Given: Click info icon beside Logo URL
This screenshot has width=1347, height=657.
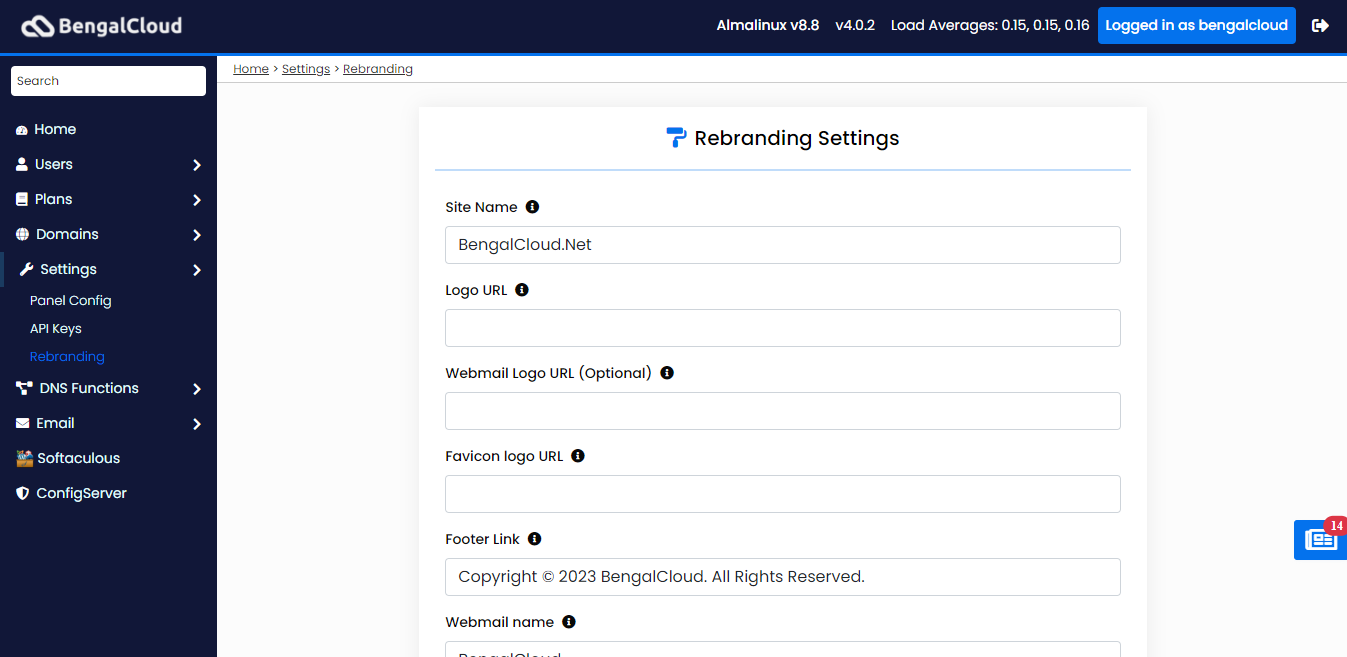Looking at the screenshot, I should click(x=521, y=290).
